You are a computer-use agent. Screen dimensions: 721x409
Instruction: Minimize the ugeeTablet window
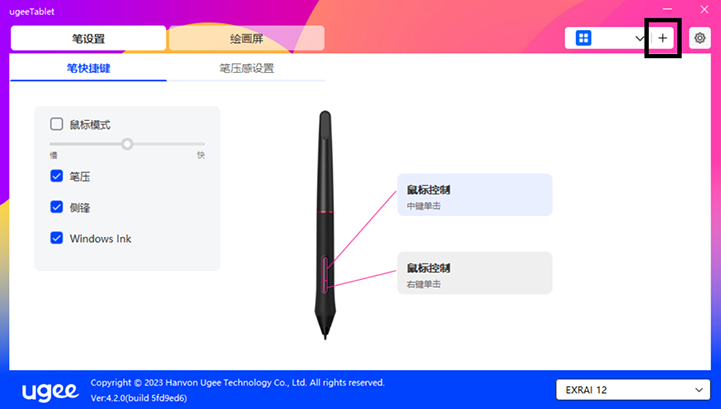[x=667, y=9]
